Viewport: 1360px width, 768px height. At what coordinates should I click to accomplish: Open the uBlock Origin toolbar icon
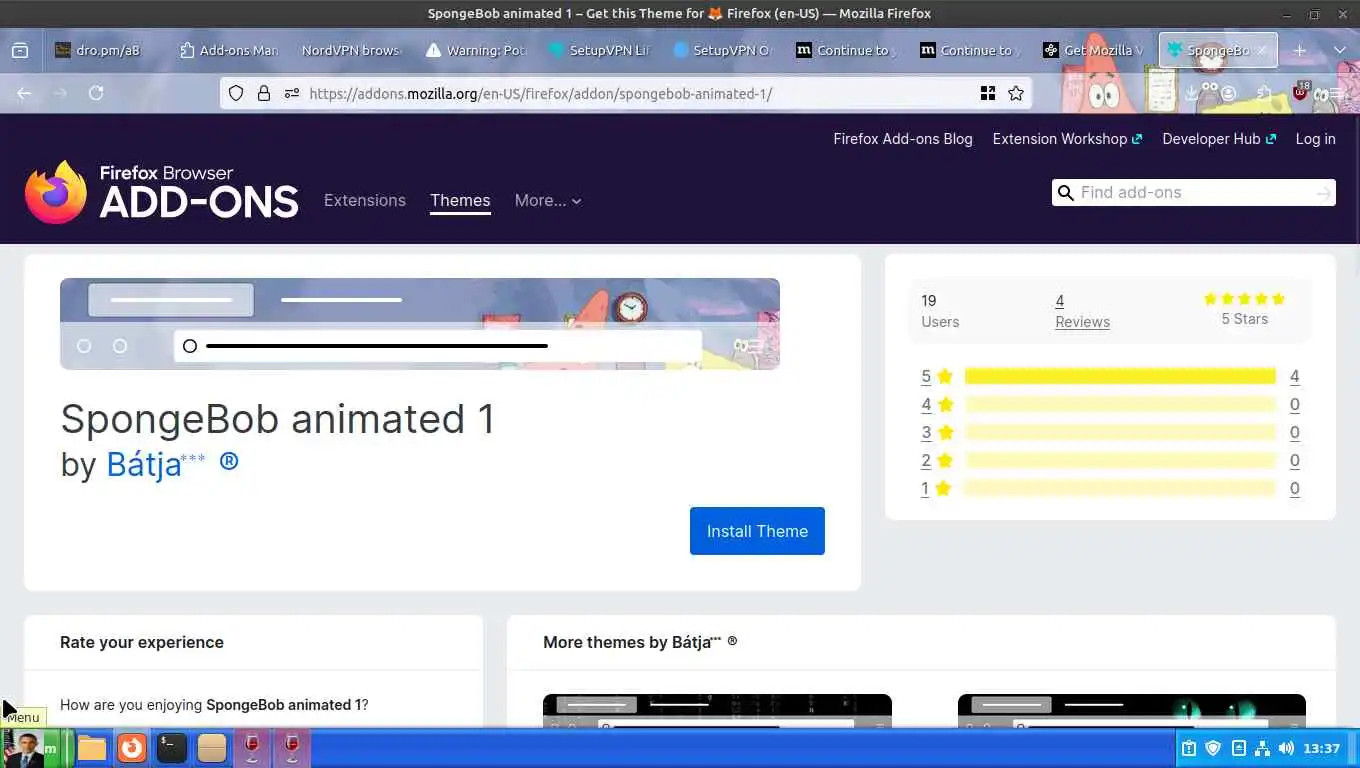pos(1300,93)
